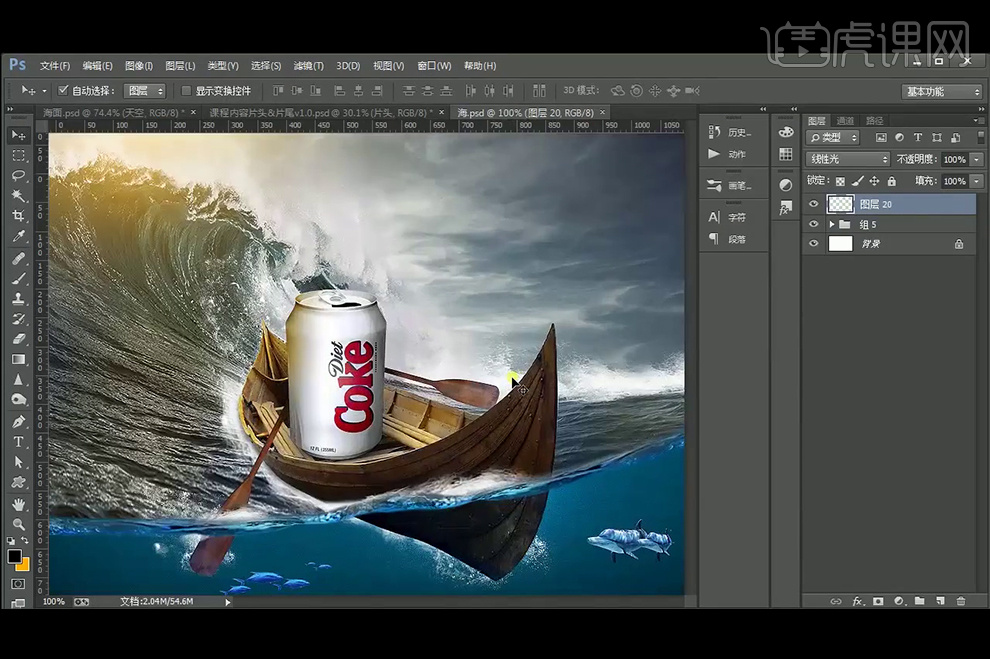Select the 背景 layer thumbnail
Viewport: 990px width, 659px height.
click(840, 244)
